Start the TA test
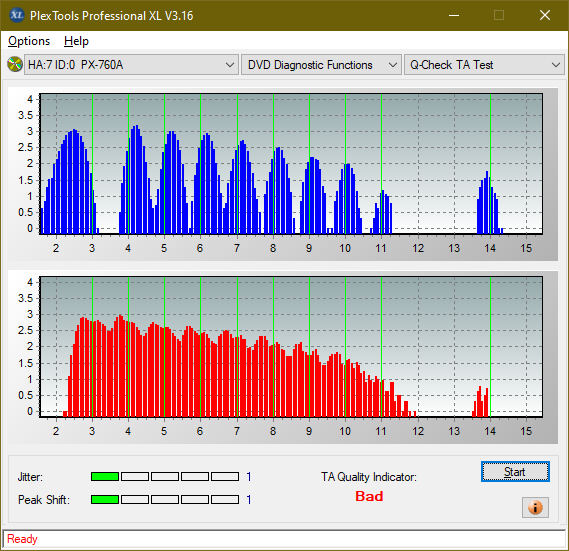This screenshot has height=551, width=569. pos(515,472)
